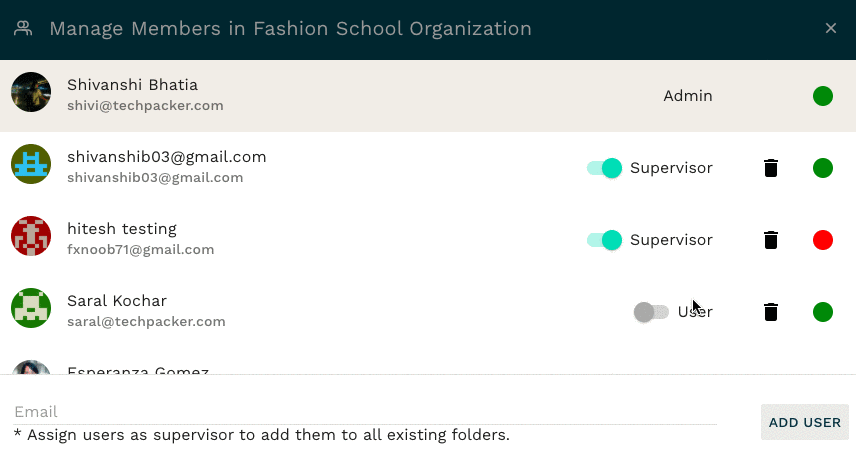Enable Supervisor toggle for Saral Kochar
Viewport: 856px width, 467px height.
tap(651, 312)
